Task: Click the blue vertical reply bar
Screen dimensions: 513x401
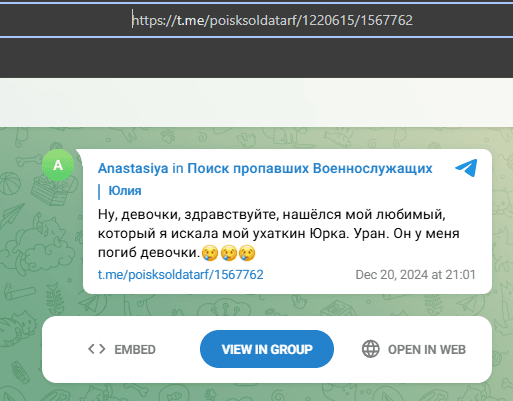Action: (x=99, y=191)
